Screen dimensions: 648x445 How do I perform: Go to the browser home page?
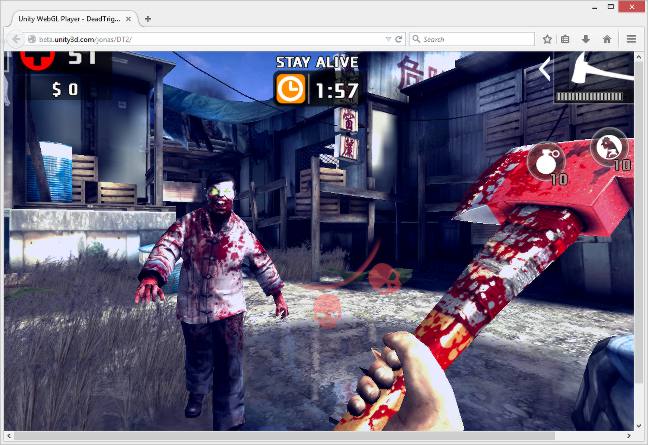pos(607,39)
